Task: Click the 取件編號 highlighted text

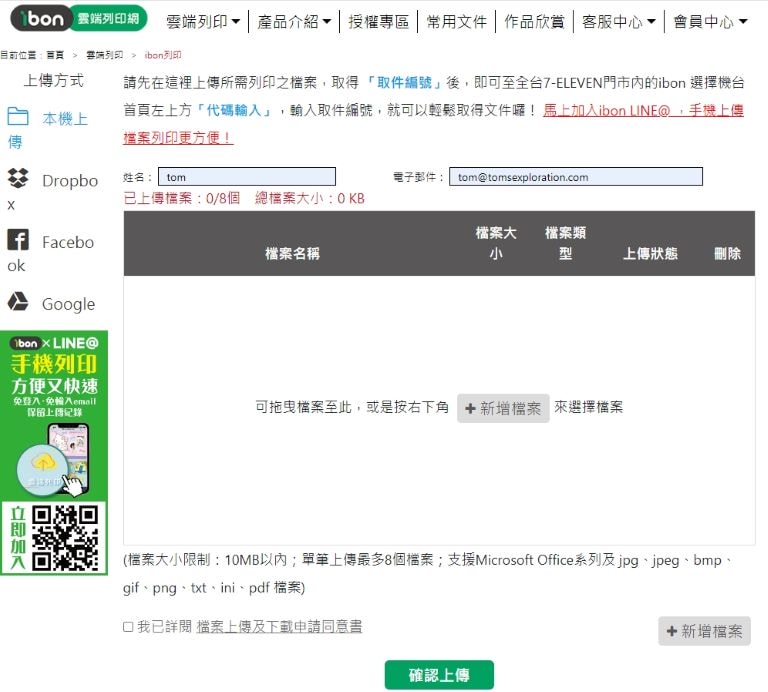Action: (404, 82)
